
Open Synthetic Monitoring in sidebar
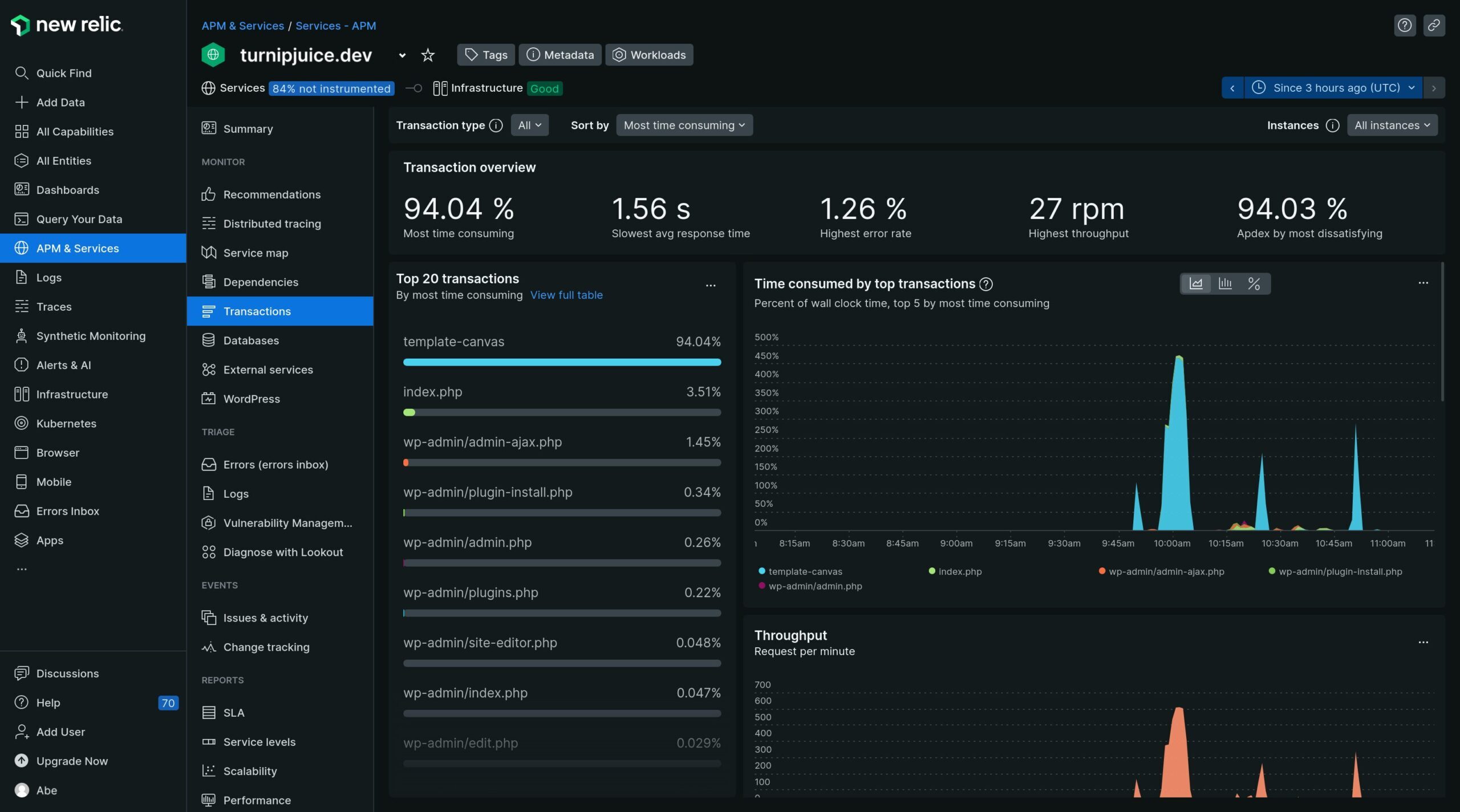click(x=93, y=336)
